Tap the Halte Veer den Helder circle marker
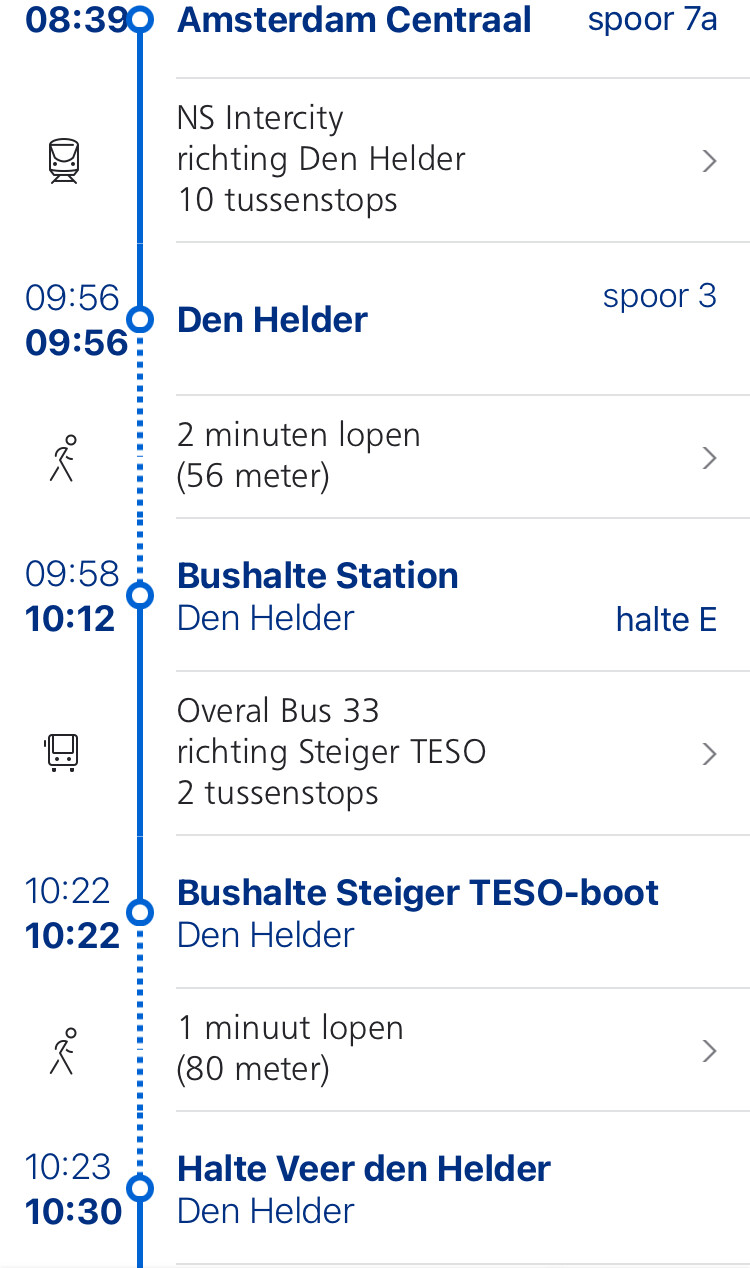 click(x=141, y=1188)
